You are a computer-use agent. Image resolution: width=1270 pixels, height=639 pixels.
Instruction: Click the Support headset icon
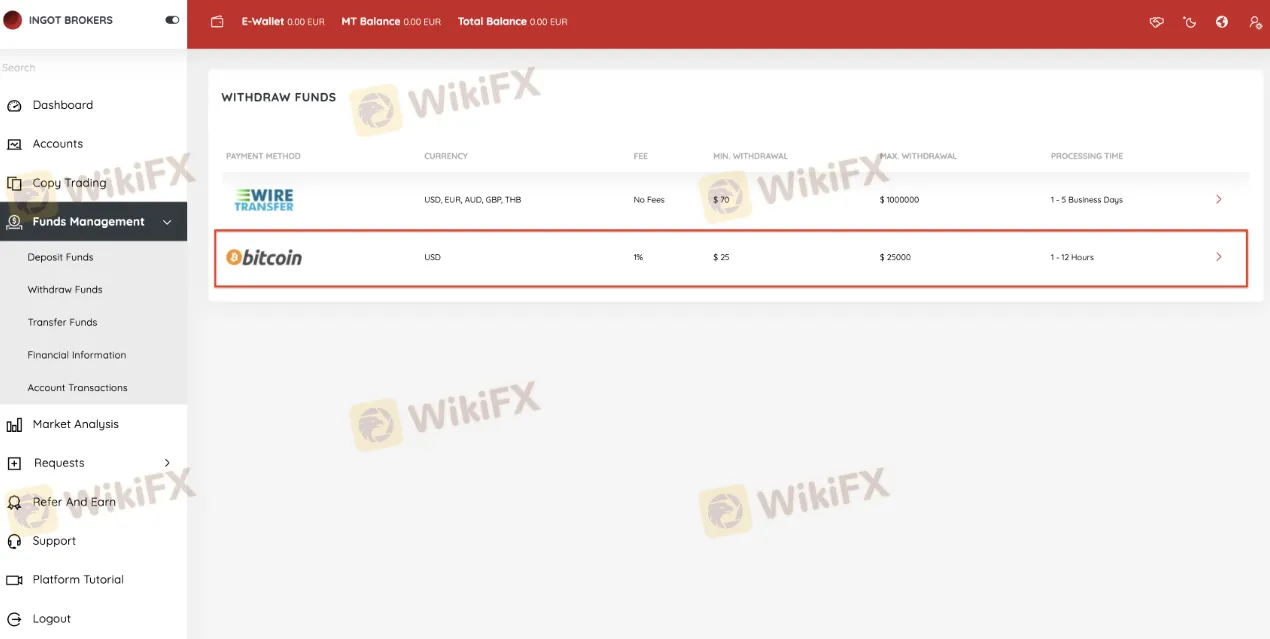pyautogui.click(x=14, y=541)
